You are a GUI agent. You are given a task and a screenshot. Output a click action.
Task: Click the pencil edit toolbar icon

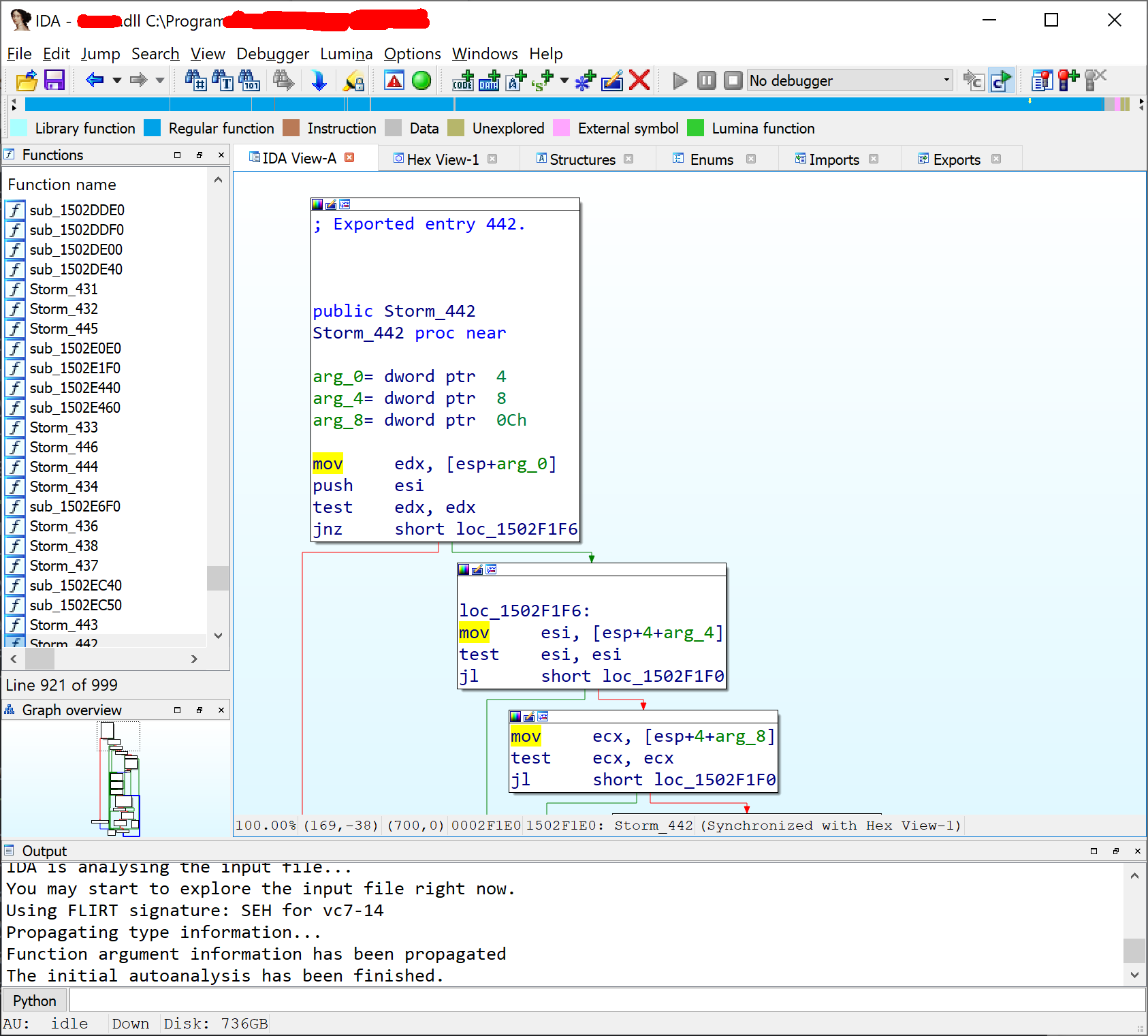[612, 80]
